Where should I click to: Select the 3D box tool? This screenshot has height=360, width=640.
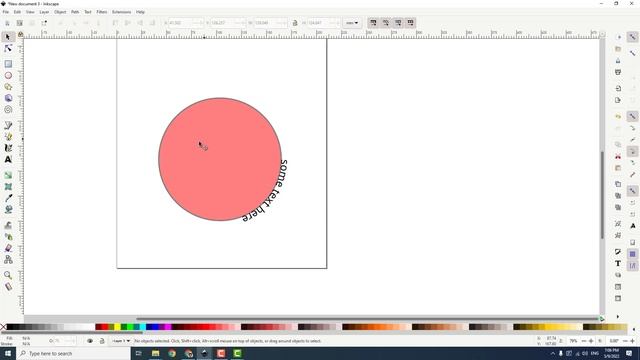click(8, 98)
